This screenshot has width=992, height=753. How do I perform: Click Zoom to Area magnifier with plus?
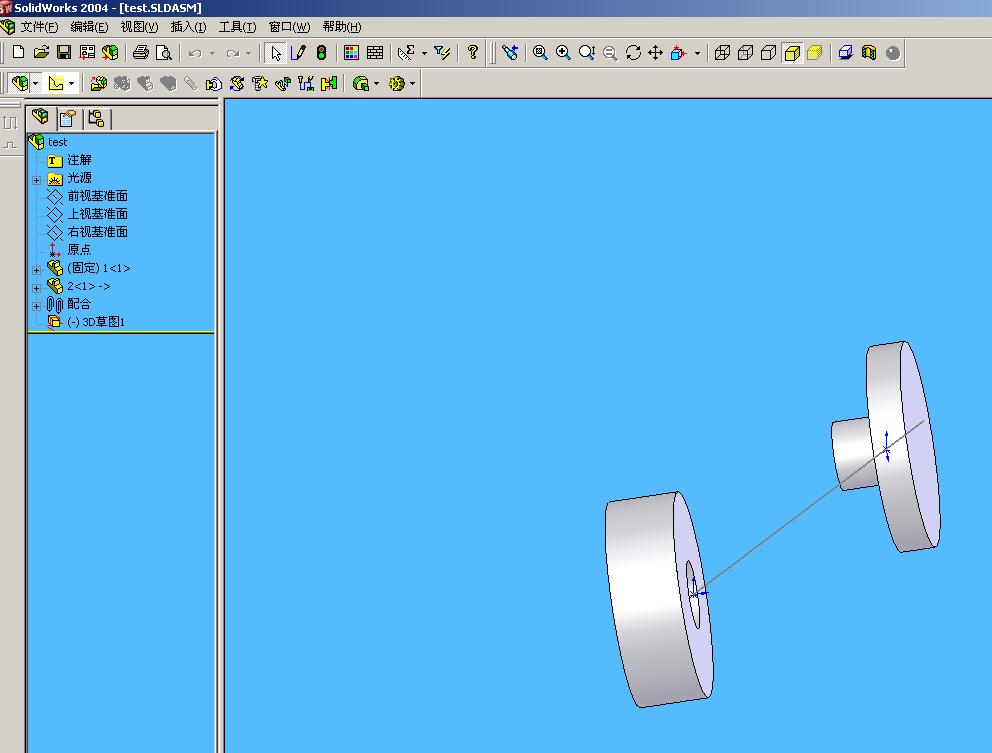point(563,53)
